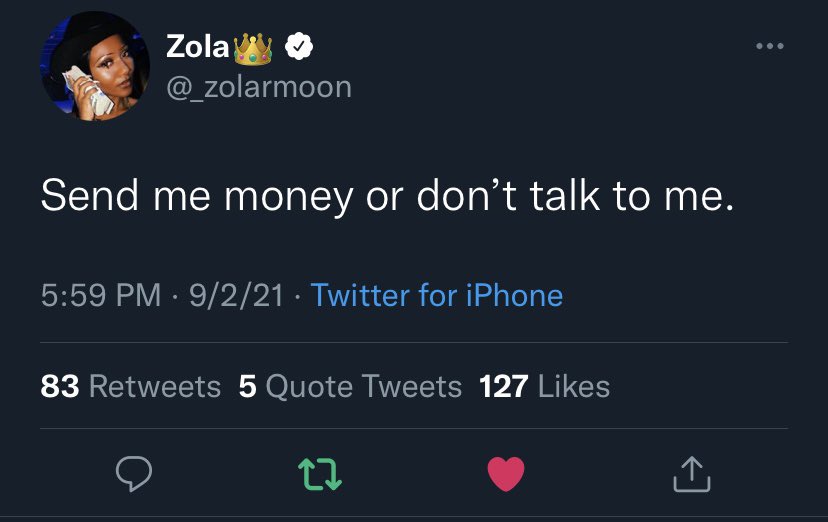
Task: Select the tweet text 'Send me money'
Action: [196, 196]
